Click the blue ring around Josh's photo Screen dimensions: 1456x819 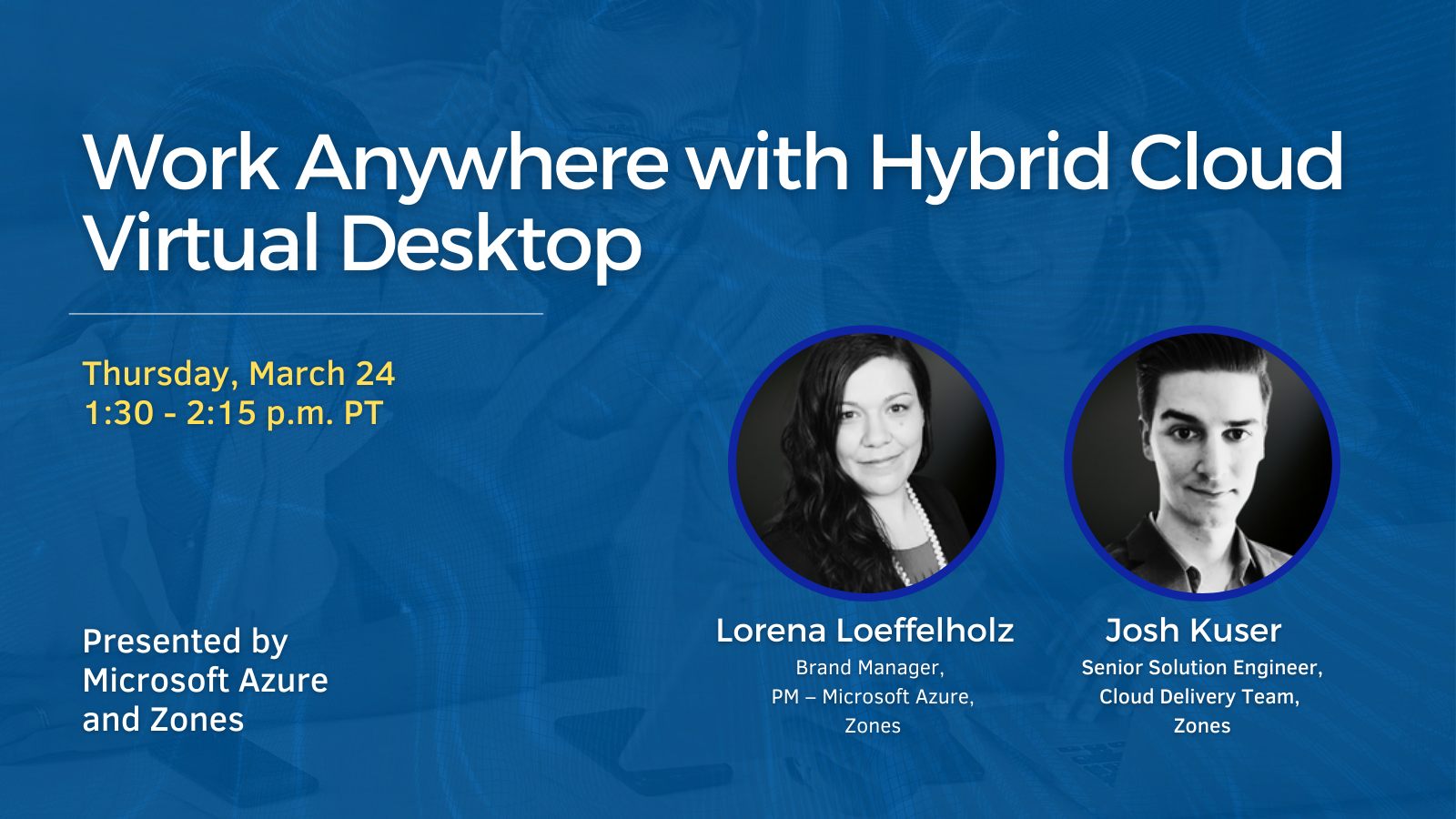[x=1201, y=333]
